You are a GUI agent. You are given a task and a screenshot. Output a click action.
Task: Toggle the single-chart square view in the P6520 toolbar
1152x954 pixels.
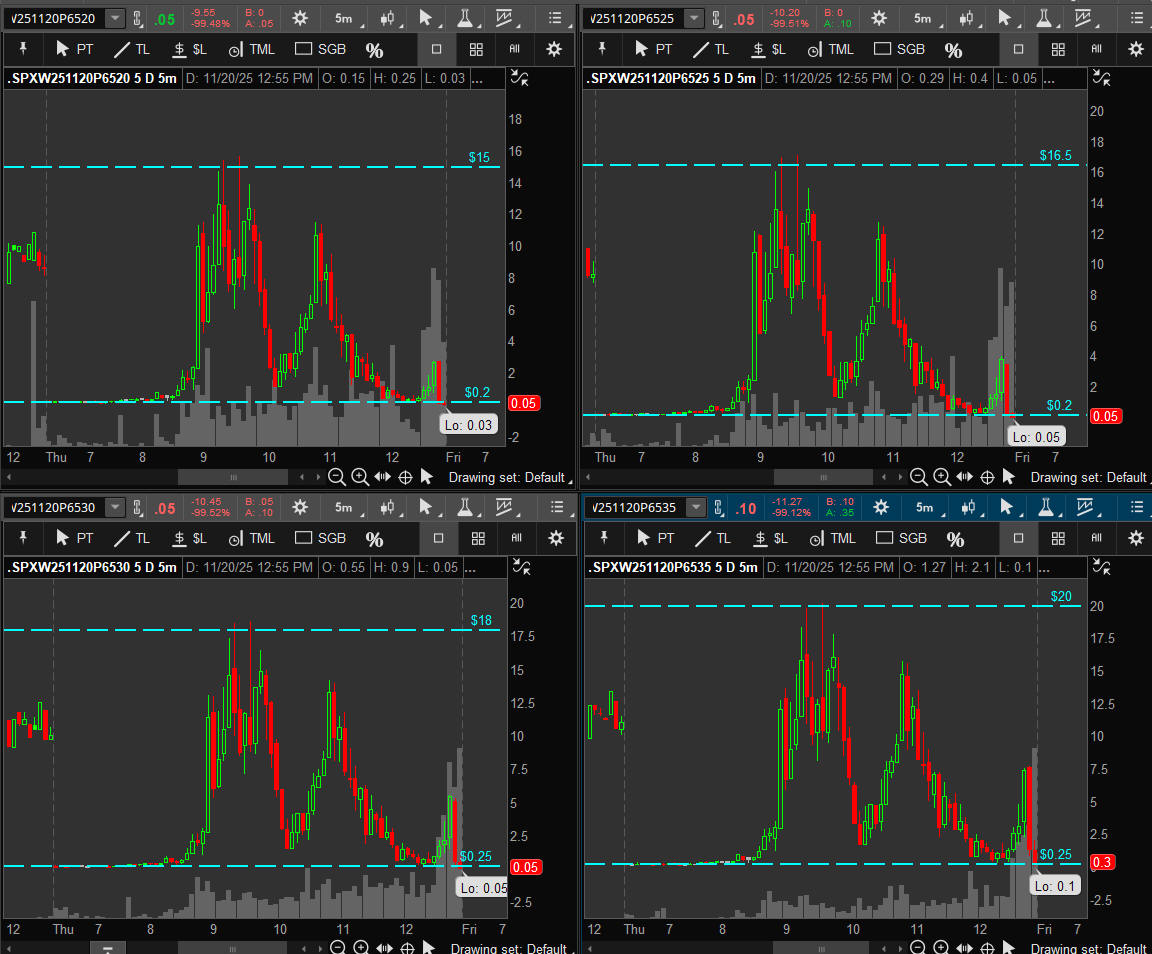tap(437, 49)
